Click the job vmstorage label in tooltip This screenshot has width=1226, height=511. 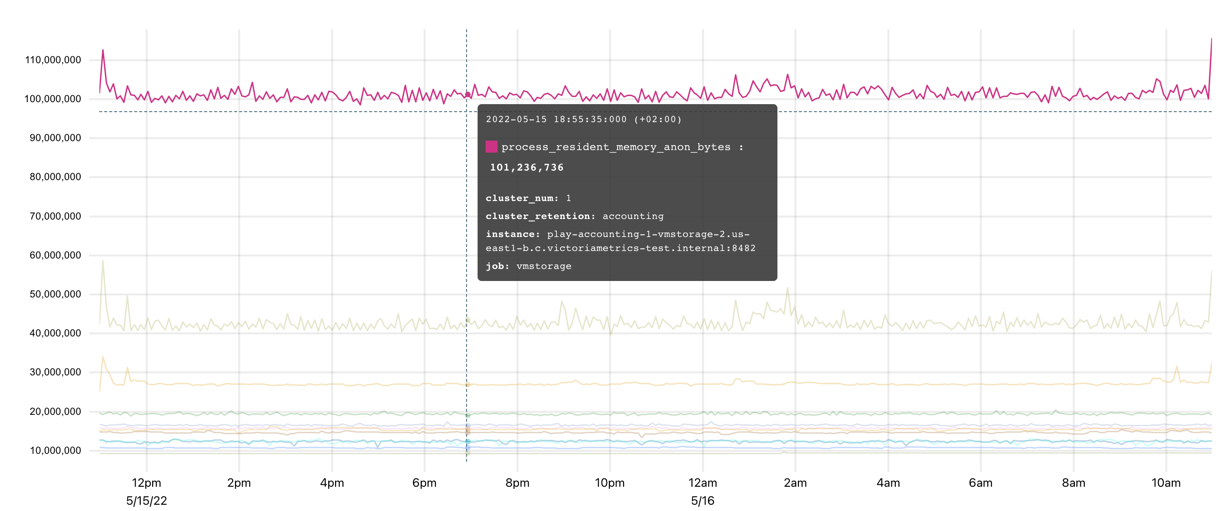(x=528, y=266)
